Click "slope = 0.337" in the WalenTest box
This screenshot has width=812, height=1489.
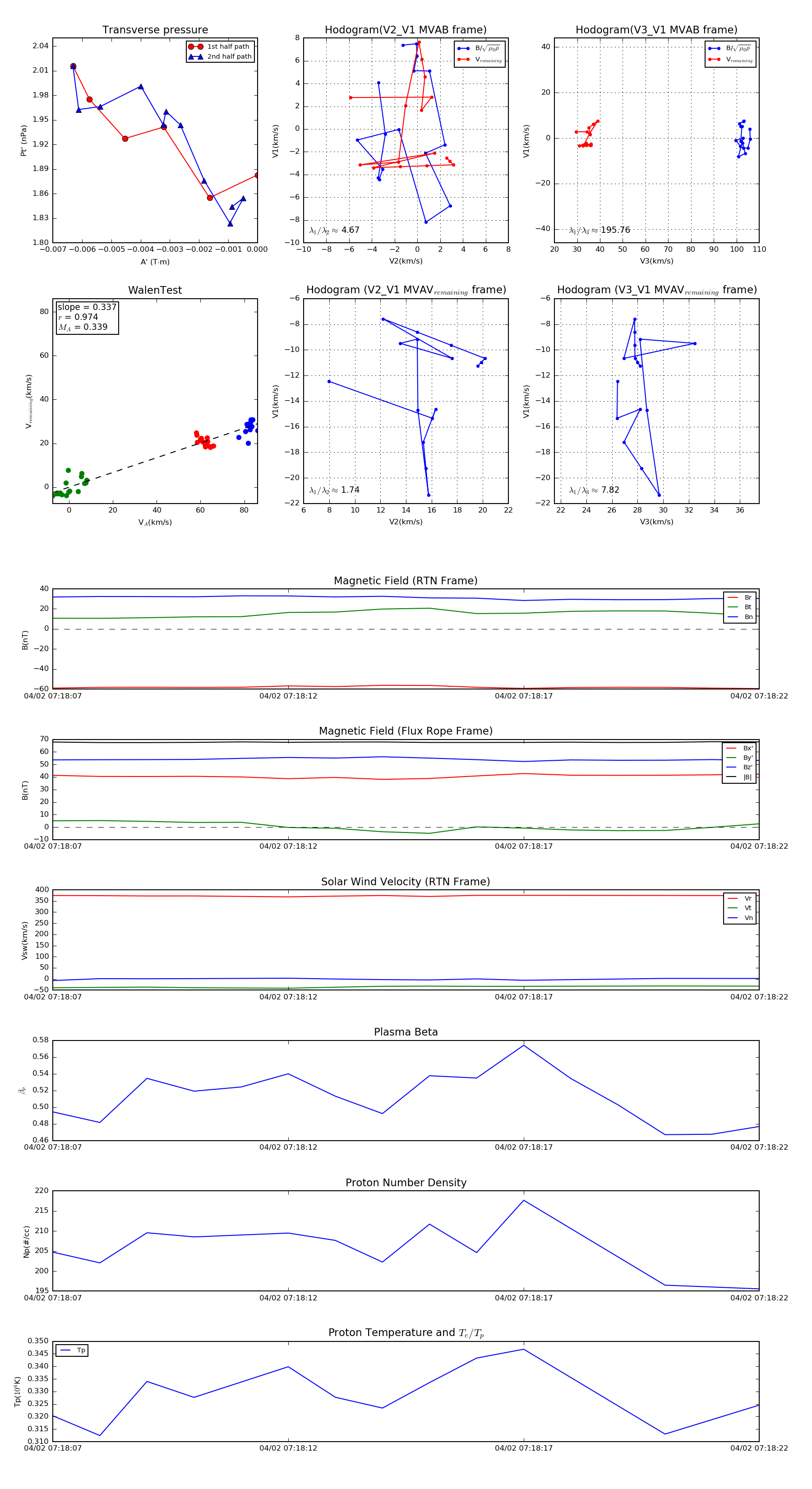coord(87,308)
